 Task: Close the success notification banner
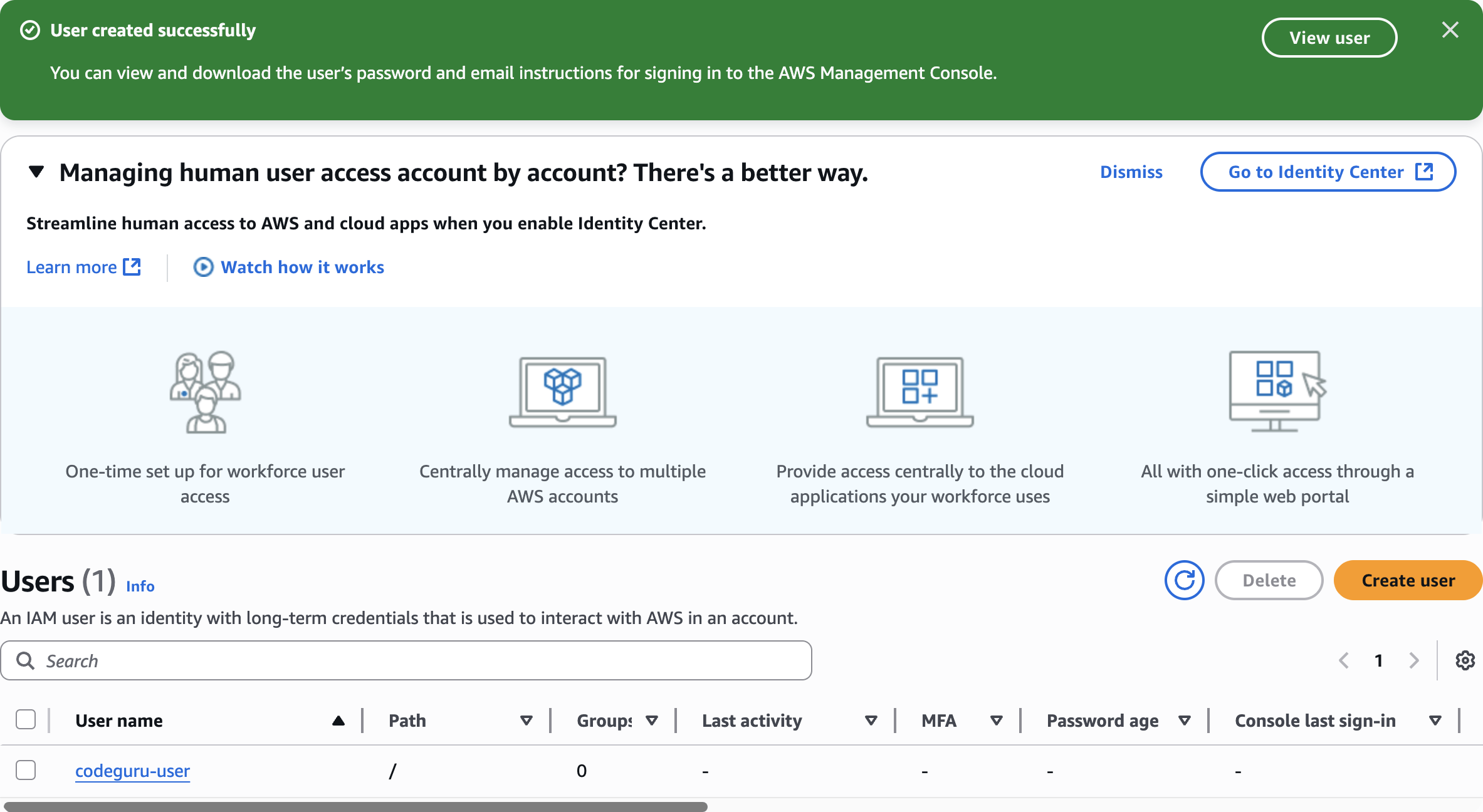[x=1450, y=30]
